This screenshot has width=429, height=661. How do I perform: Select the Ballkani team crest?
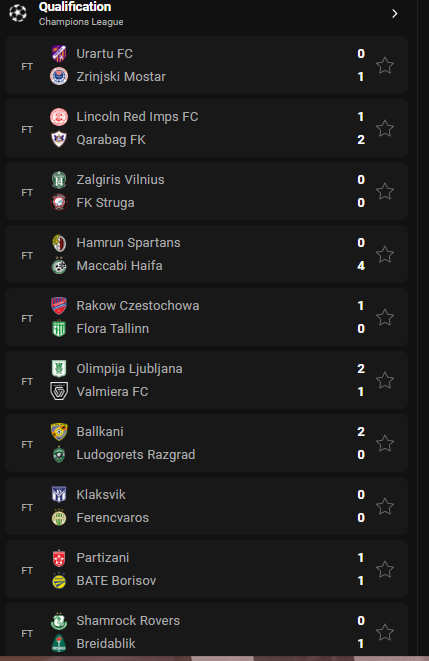click(59, 432)
